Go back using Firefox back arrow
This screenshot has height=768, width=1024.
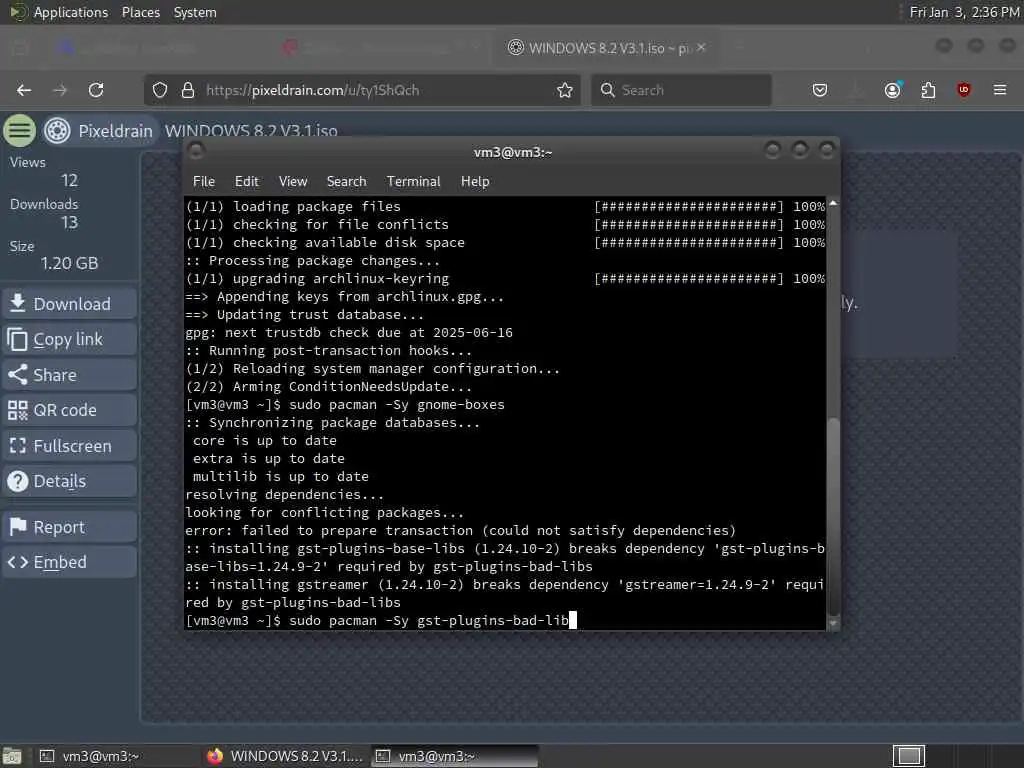click(24, 90)
